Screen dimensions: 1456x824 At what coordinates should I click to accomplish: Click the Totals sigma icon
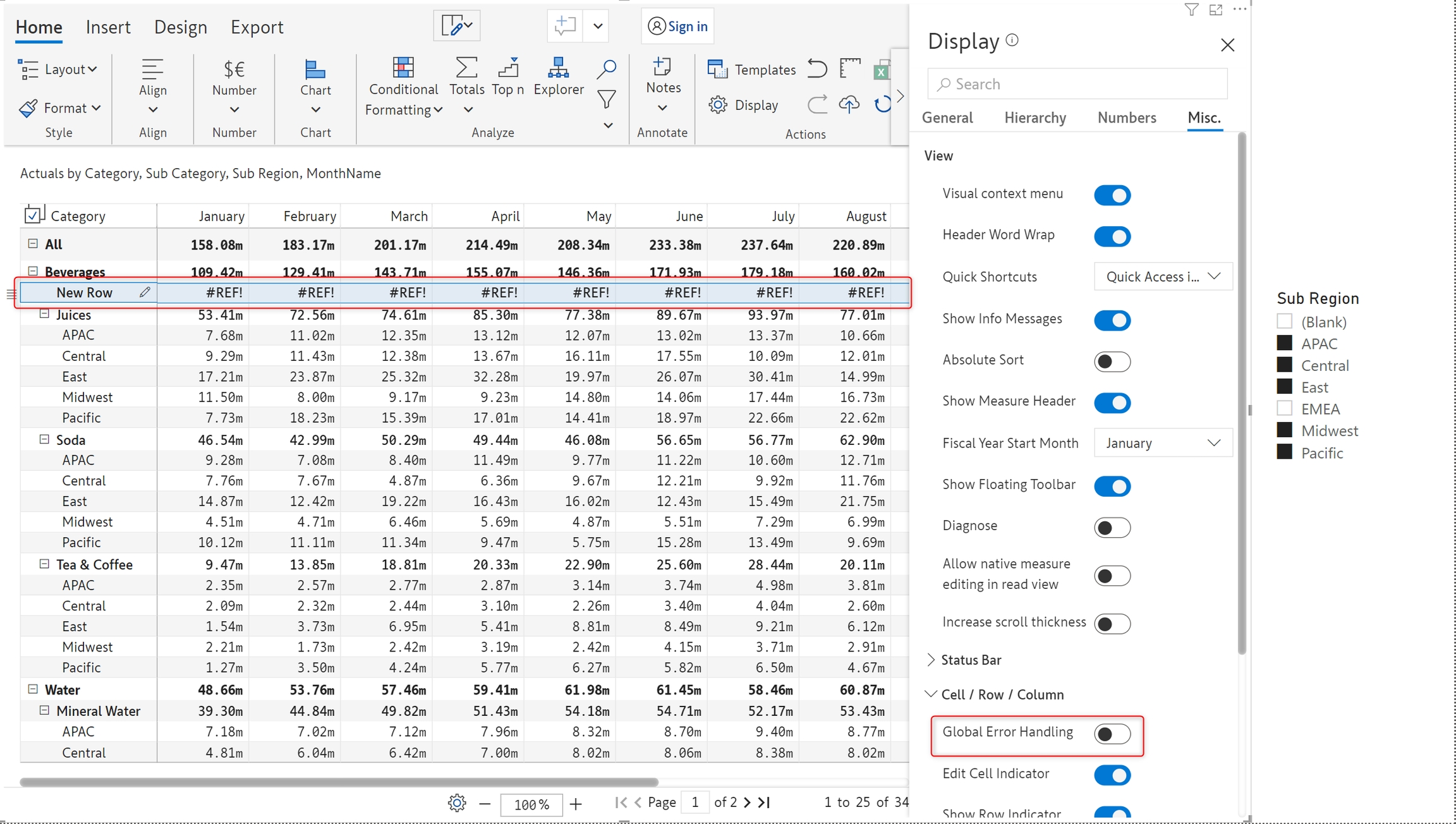466,68
